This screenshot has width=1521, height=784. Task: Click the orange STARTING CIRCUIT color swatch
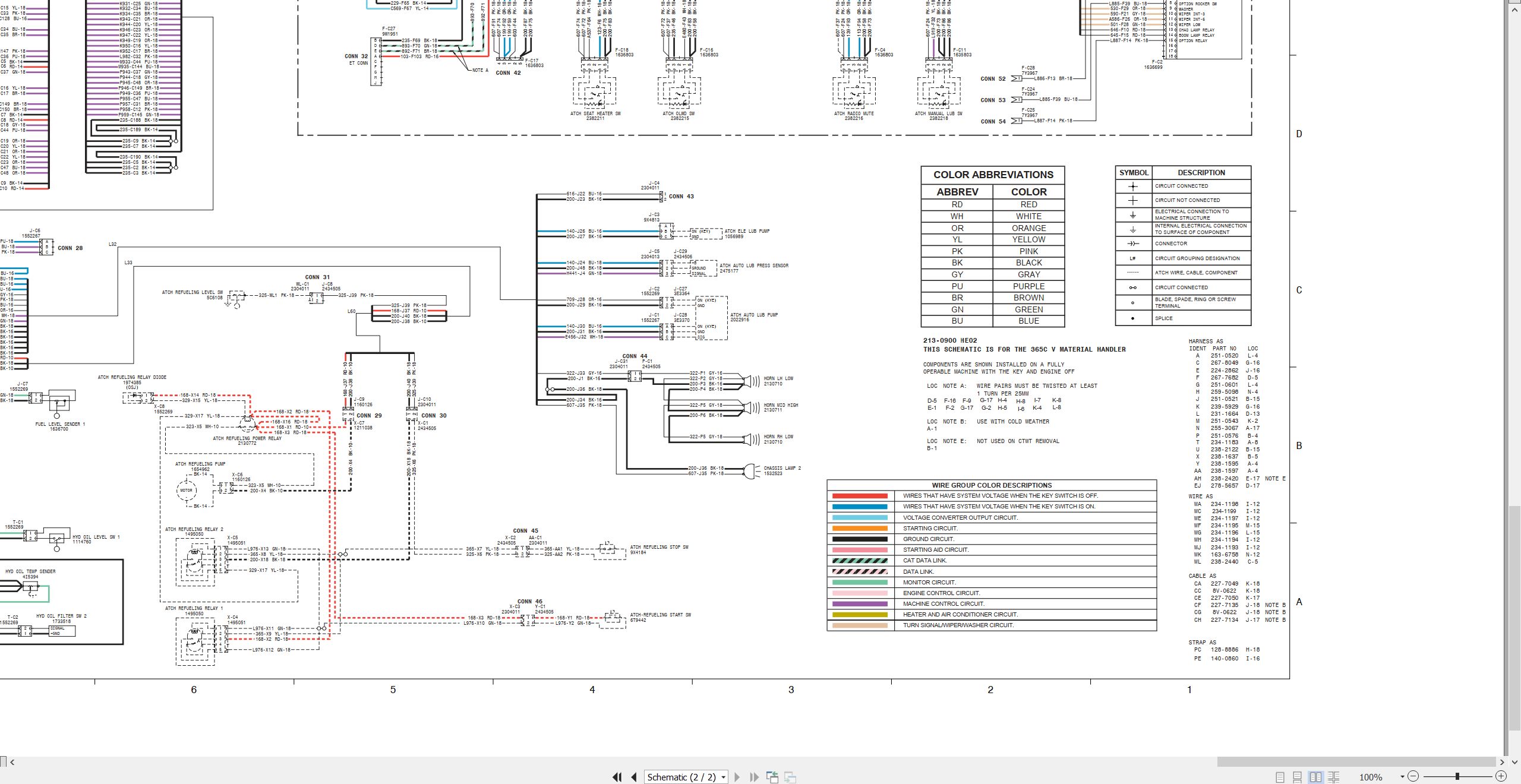(x=860, y=528)
